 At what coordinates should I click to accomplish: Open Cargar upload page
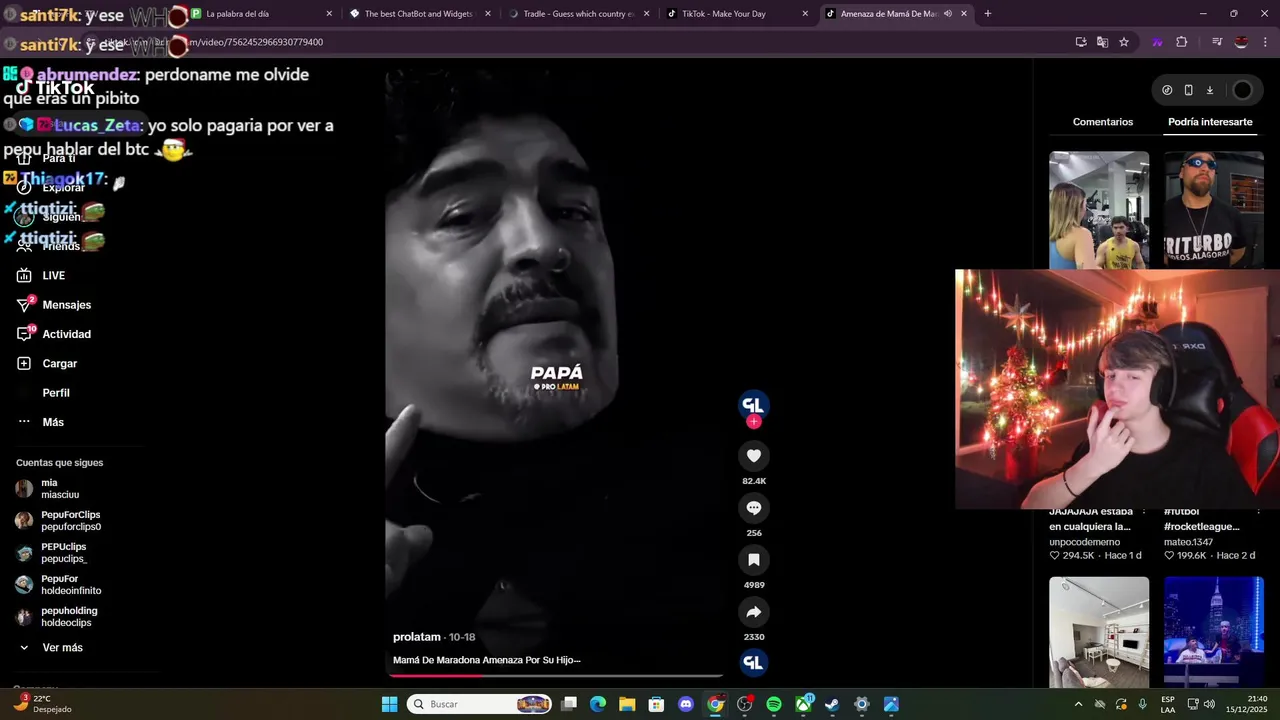(59, 364)
